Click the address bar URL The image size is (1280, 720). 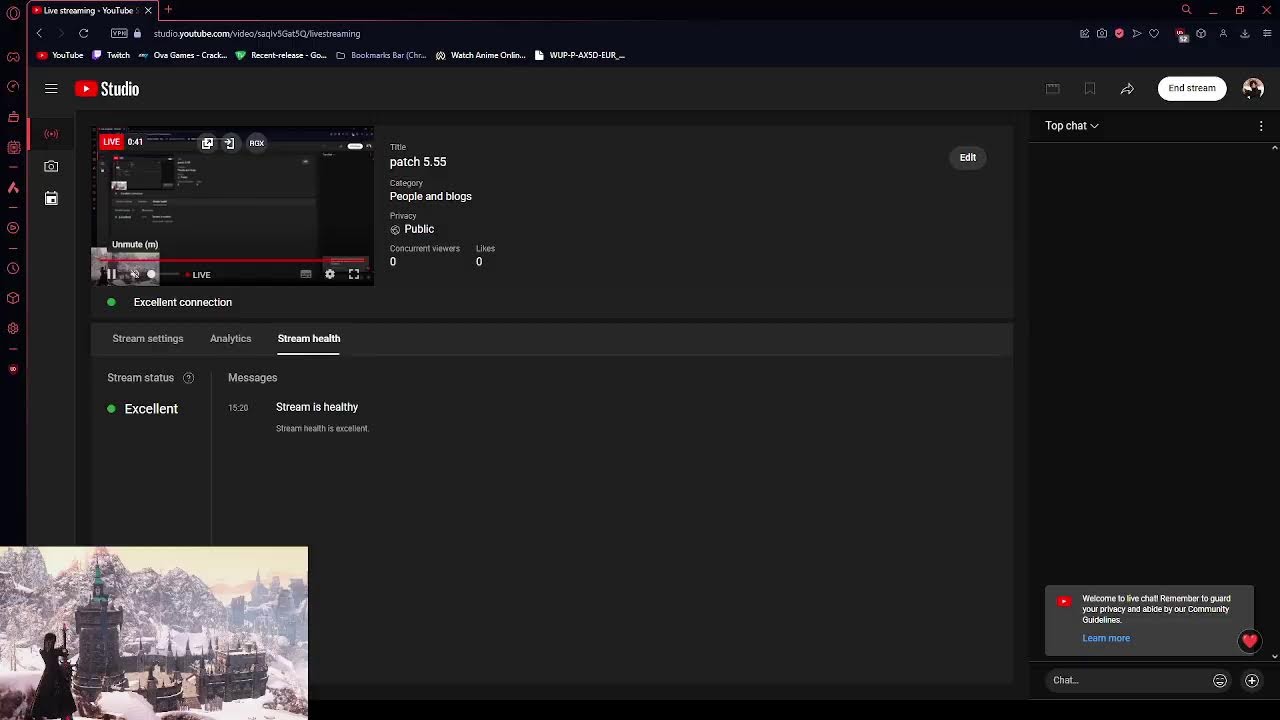257,34
